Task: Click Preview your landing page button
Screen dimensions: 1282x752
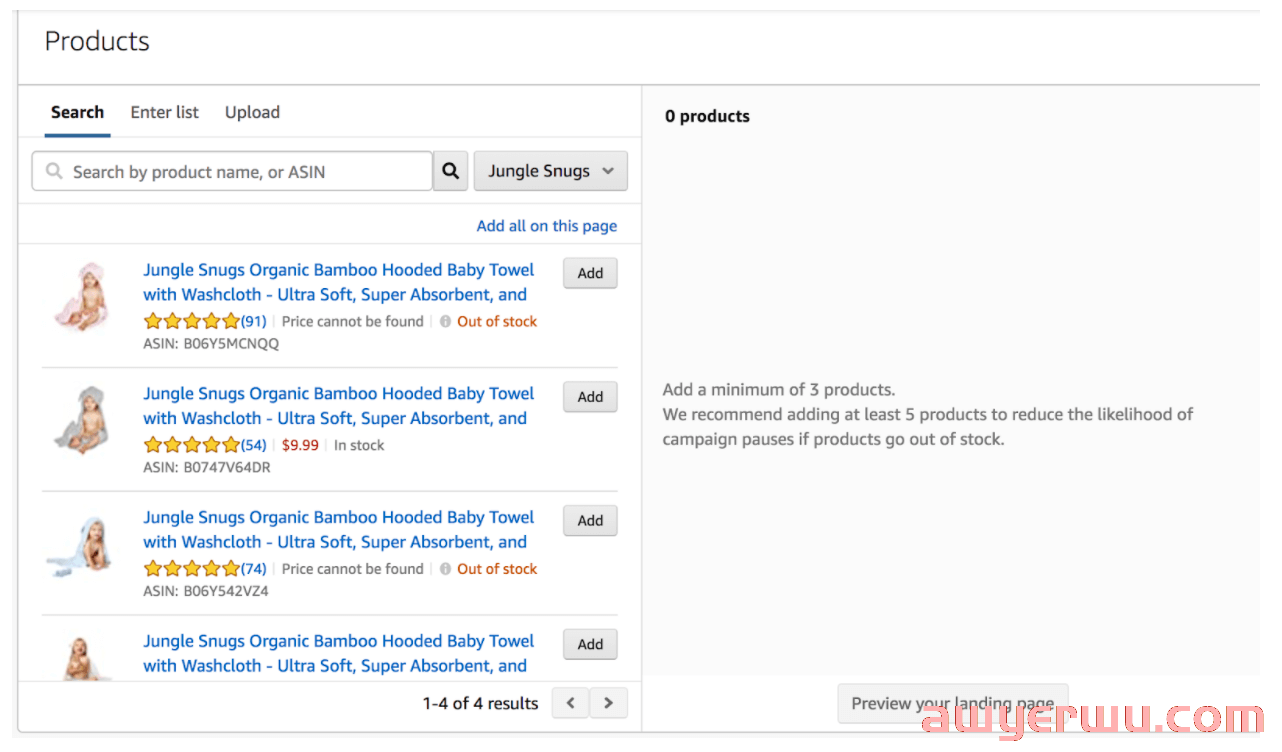Action: click(x=953, y=703)
